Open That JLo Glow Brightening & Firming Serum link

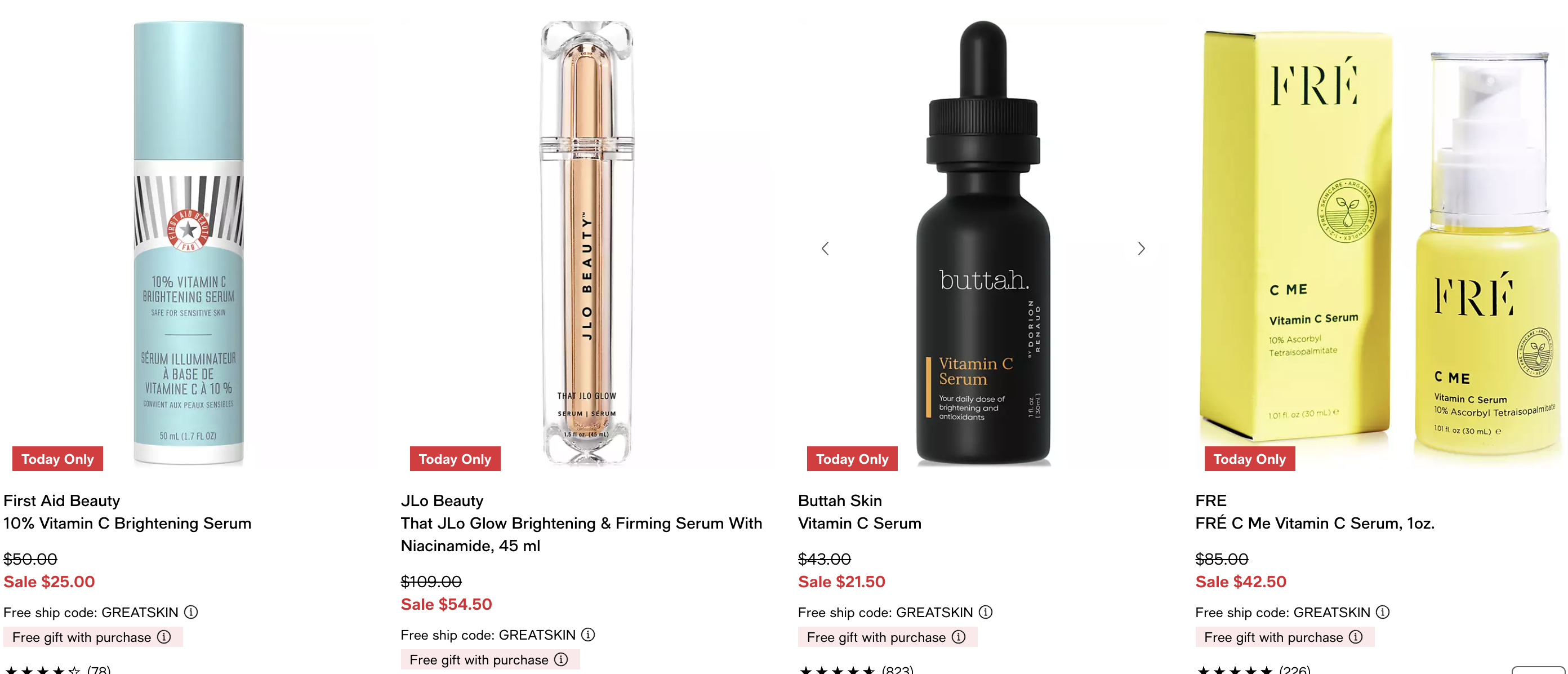pos(581,535)
